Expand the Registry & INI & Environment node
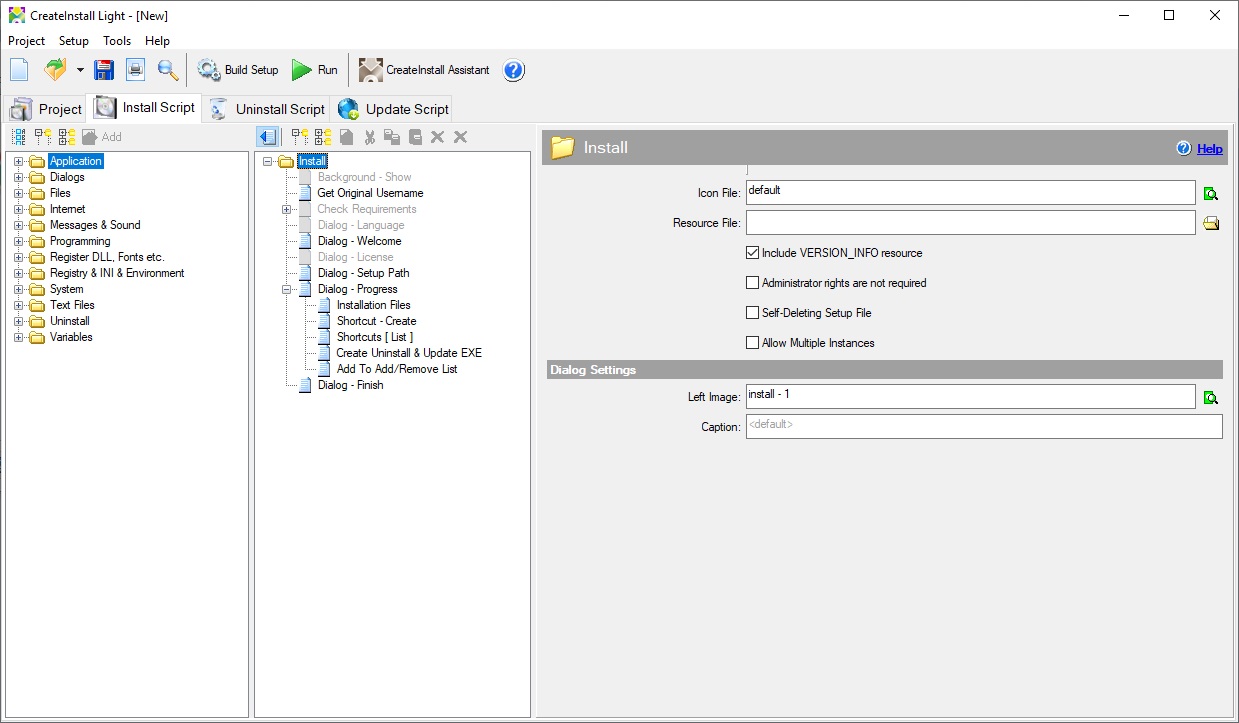 point(18,273)
